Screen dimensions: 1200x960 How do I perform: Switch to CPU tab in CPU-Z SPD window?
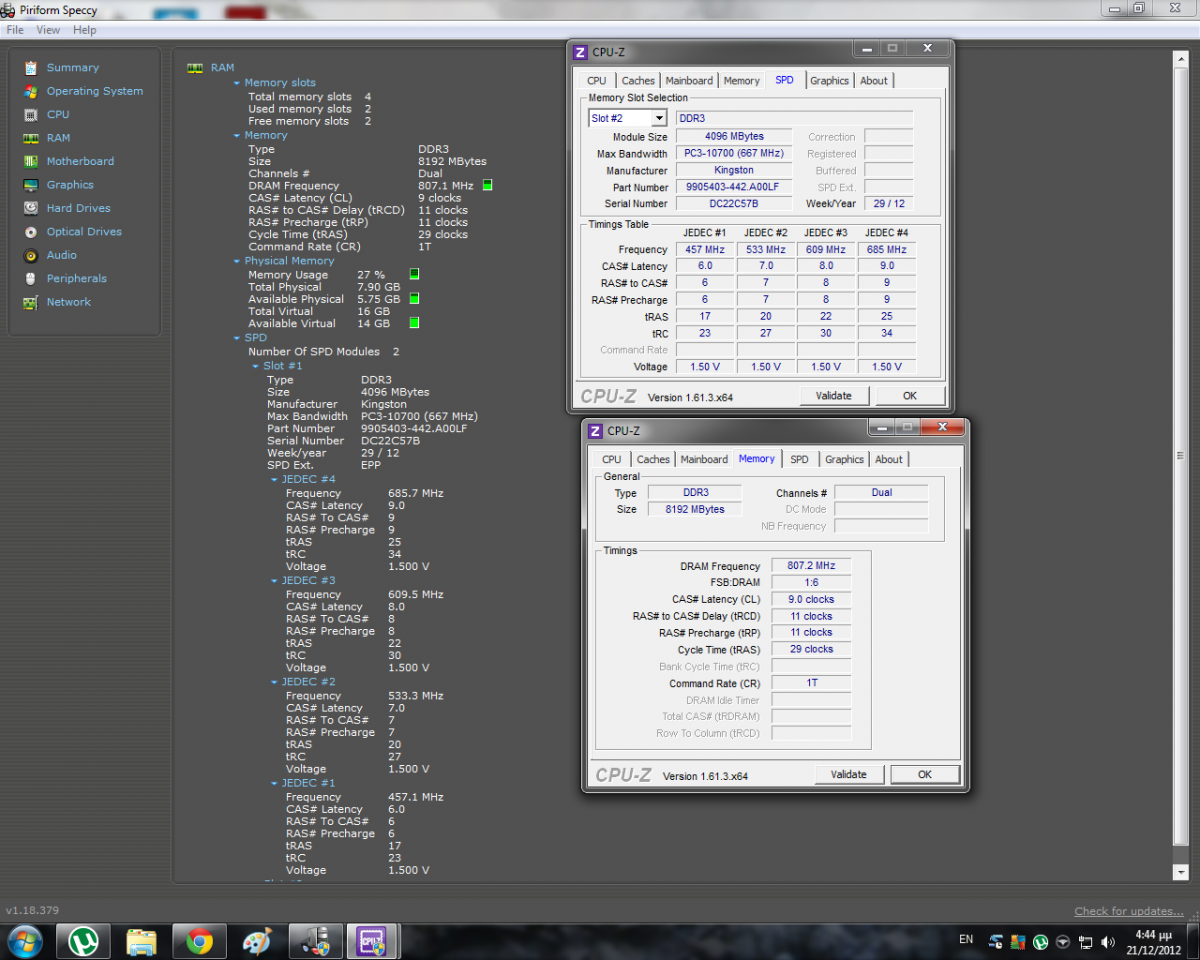(597, 81)
